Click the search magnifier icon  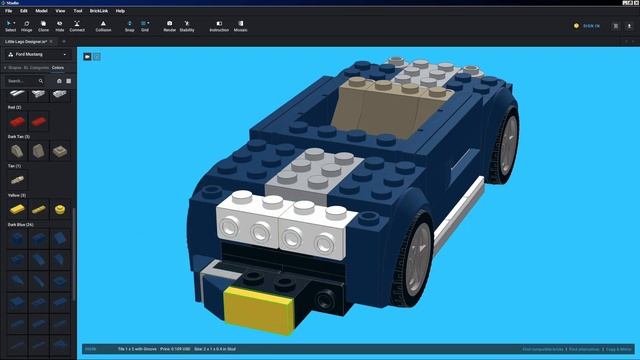[41, 81]
